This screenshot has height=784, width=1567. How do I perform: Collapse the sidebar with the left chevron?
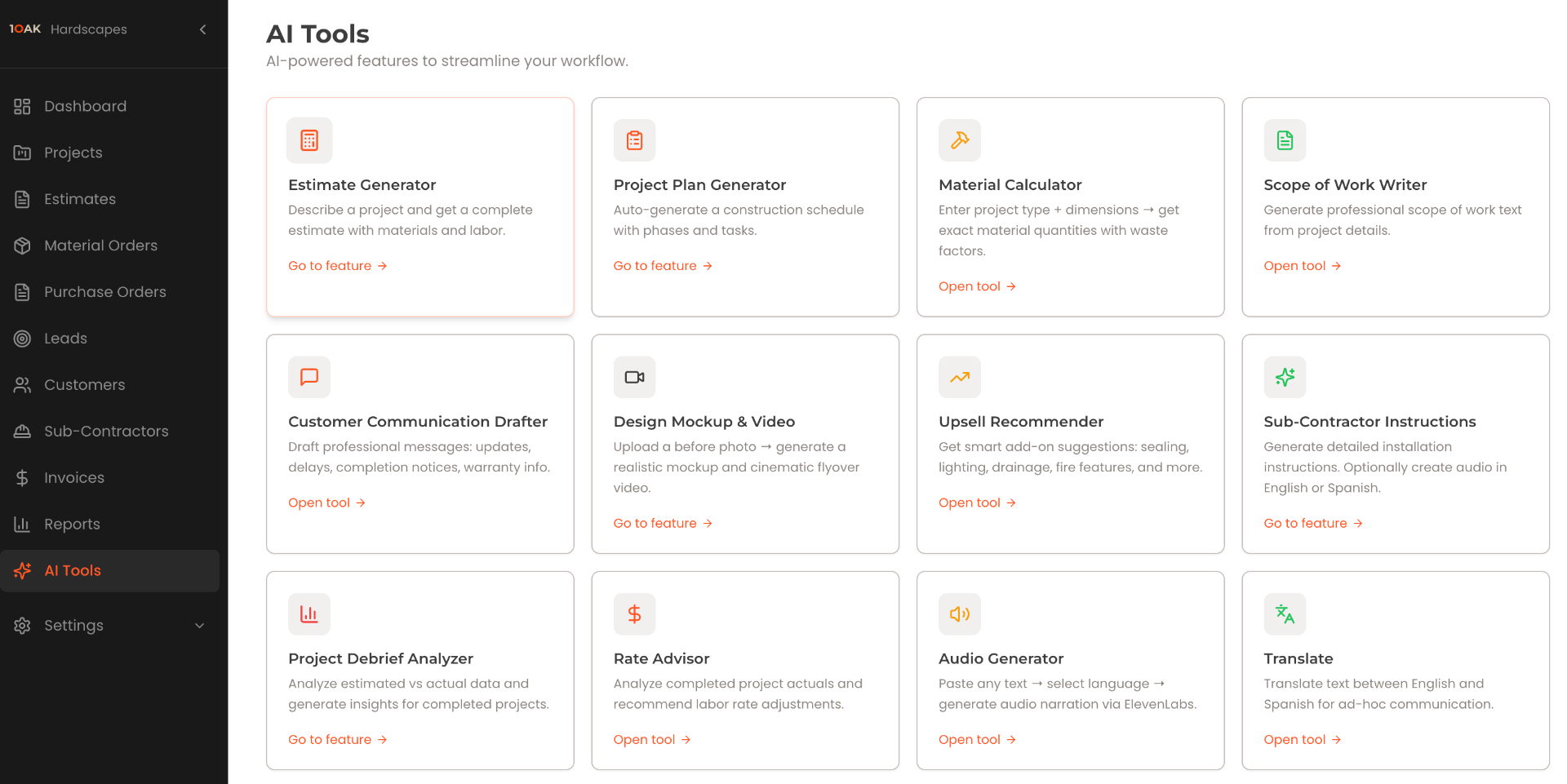coord(203,29)
